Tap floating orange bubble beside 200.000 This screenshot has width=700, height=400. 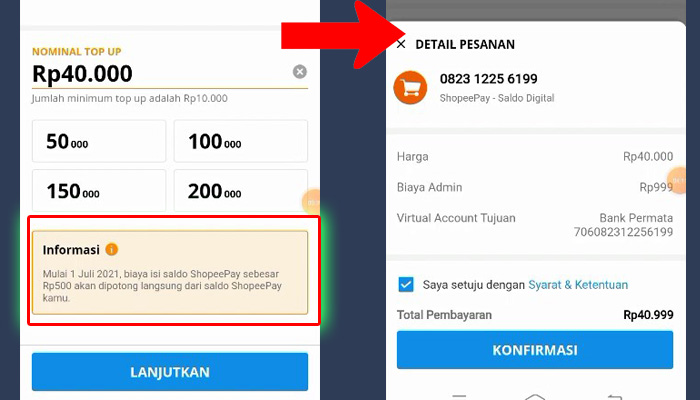[312, 202]
